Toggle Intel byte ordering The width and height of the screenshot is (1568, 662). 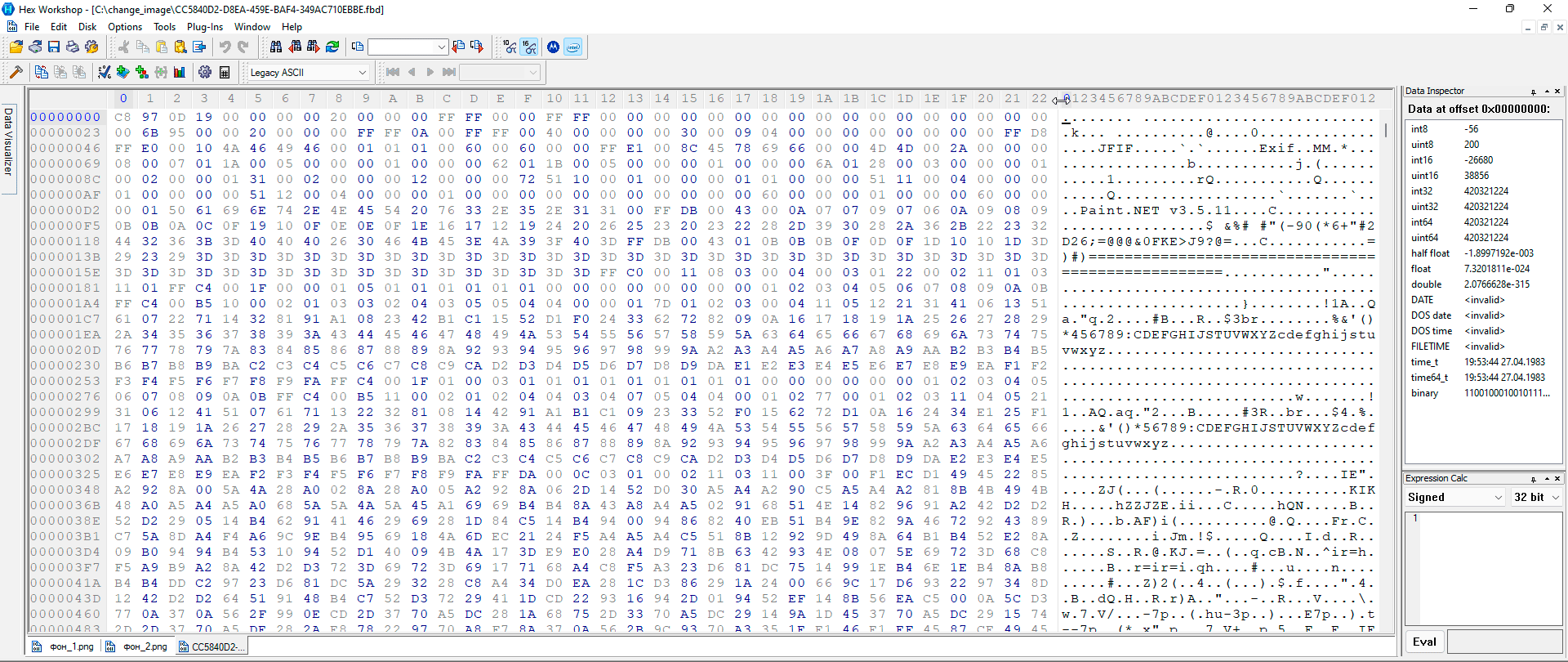[573, 47]
